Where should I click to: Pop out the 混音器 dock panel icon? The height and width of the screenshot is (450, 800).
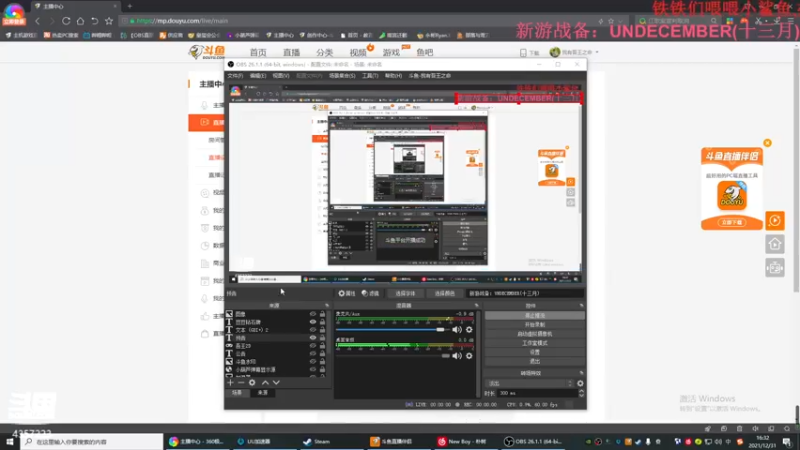pos(477,306)
